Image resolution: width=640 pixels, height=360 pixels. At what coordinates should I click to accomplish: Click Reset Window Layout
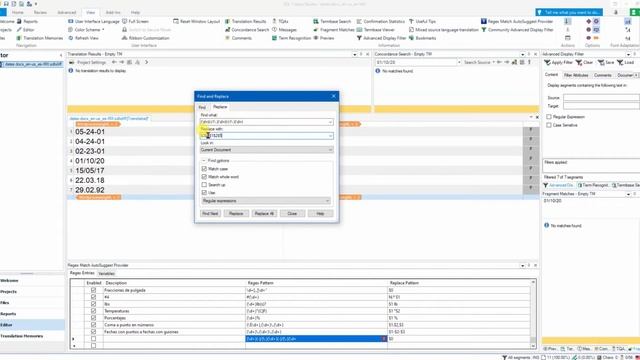coord(196,21)
